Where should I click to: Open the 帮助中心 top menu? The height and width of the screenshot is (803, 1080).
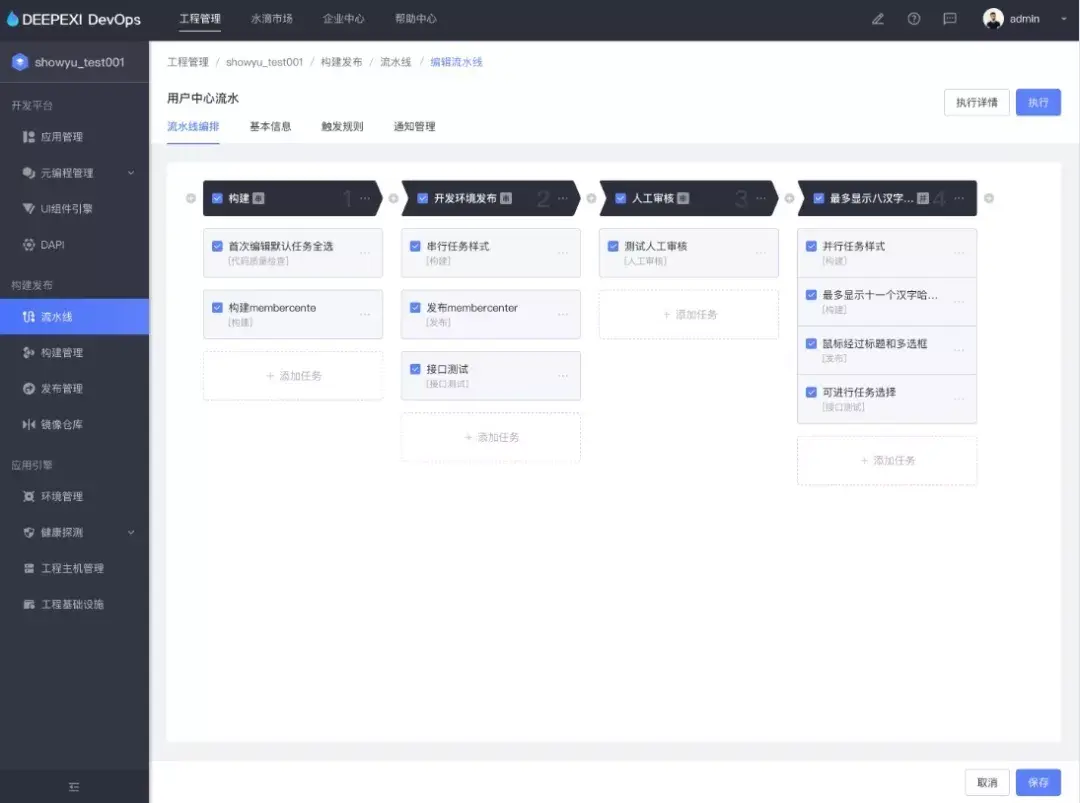click(415, 19)
